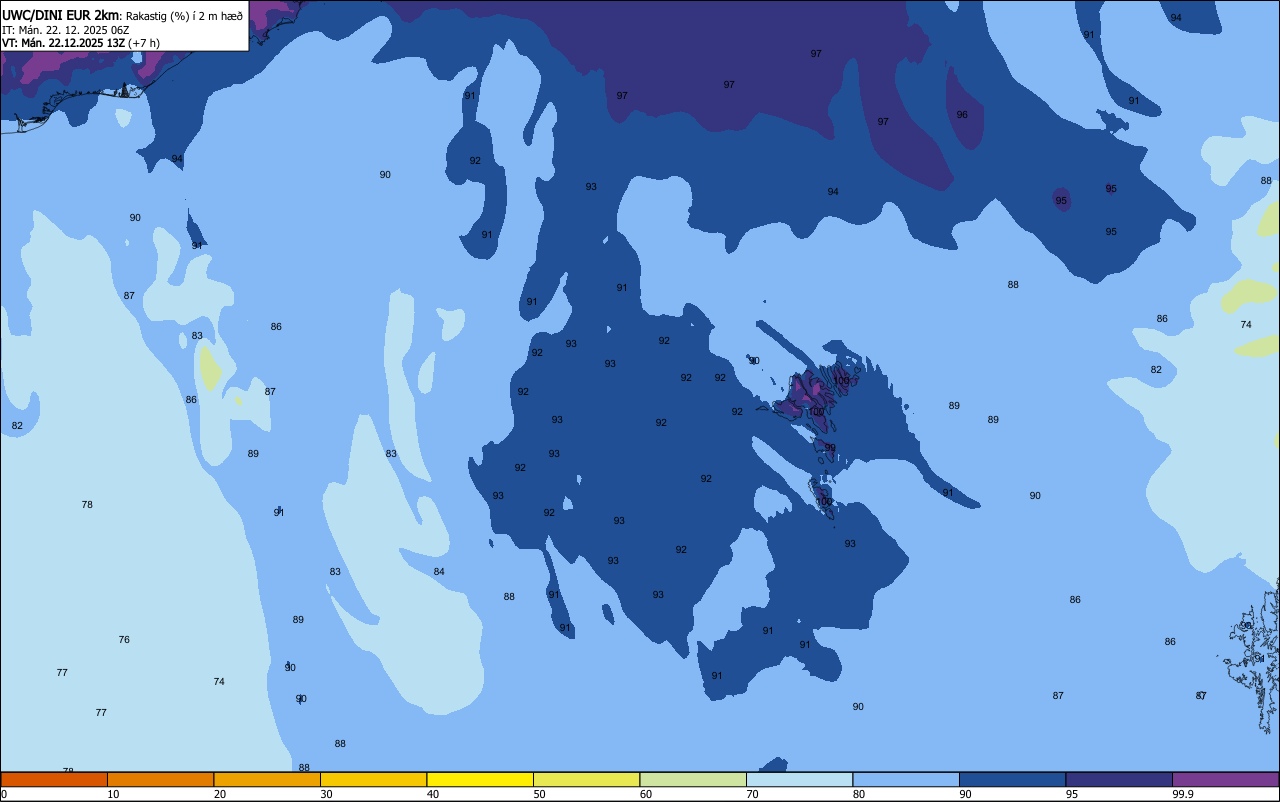Click the '99' humidity value over the islands
Viewport: 1280px width, 802px height.
830,448
